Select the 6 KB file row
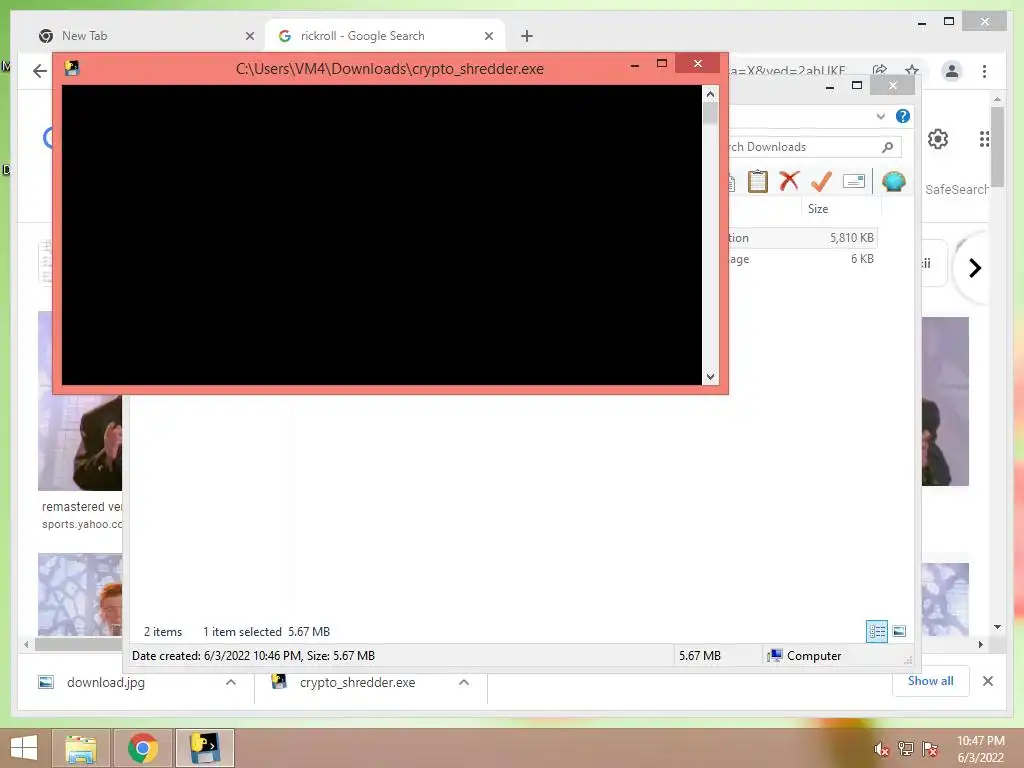This screenshot has height=768, width=1024. click(803, 259)
